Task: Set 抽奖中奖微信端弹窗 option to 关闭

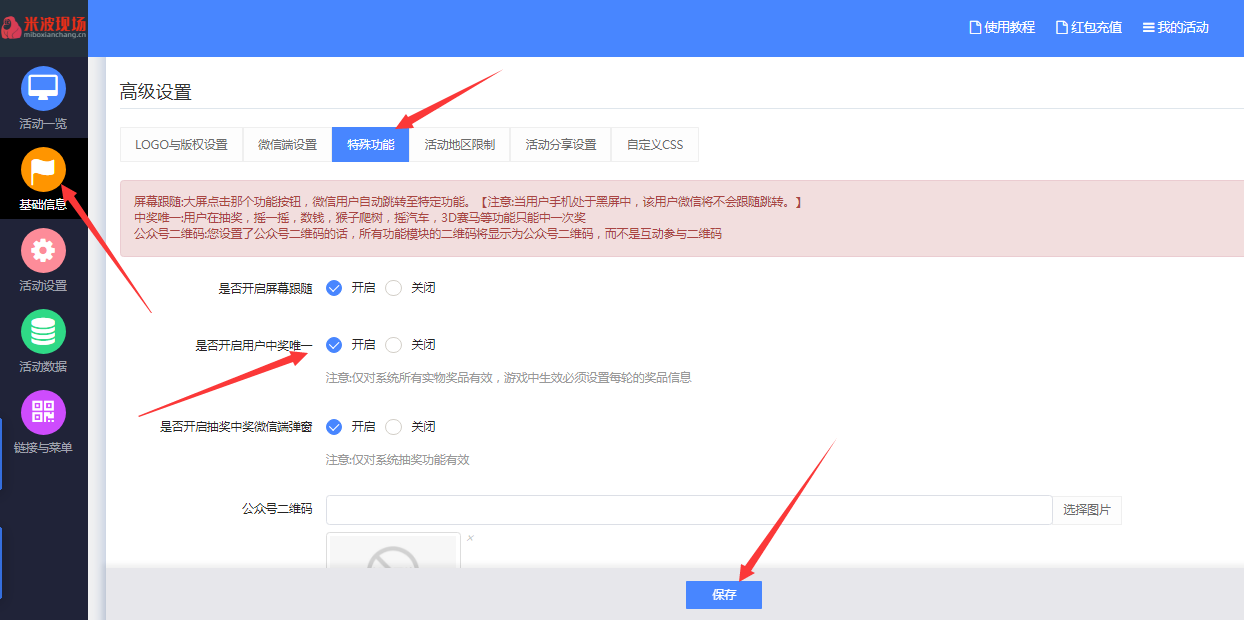Action: (x=394, y=427)
